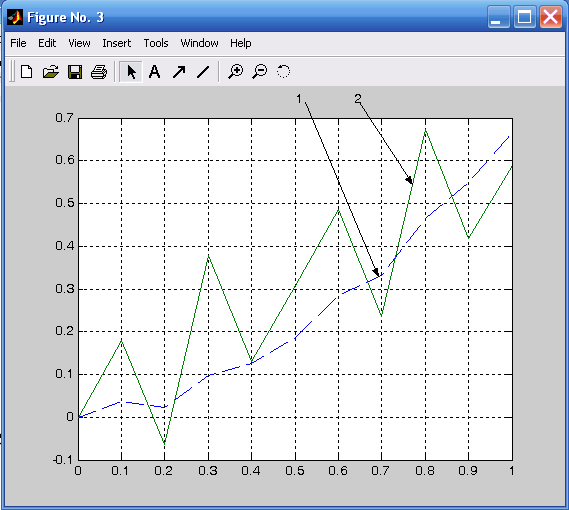This screenshot has height=510, width=569.
Task: Activate the Zoom In magnifier
Action: coord(236,72)
